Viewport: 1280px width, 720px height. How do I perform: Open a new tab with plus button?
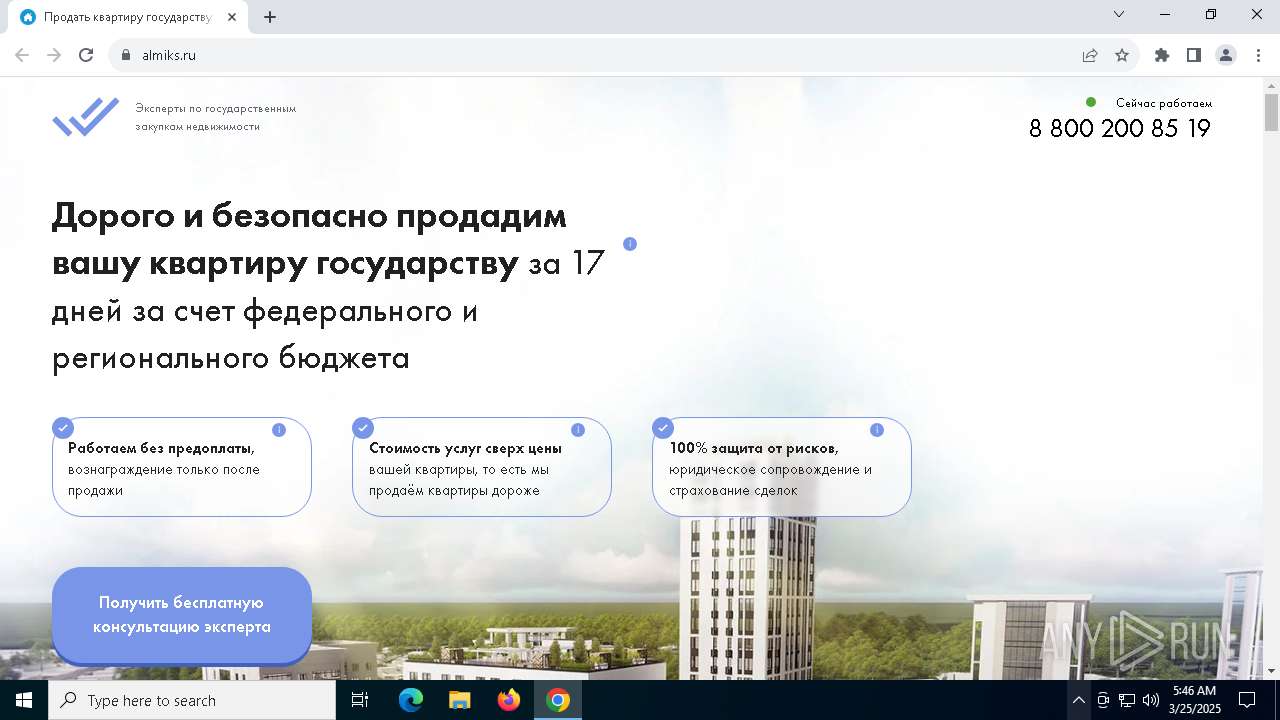[x=270, y=17]
